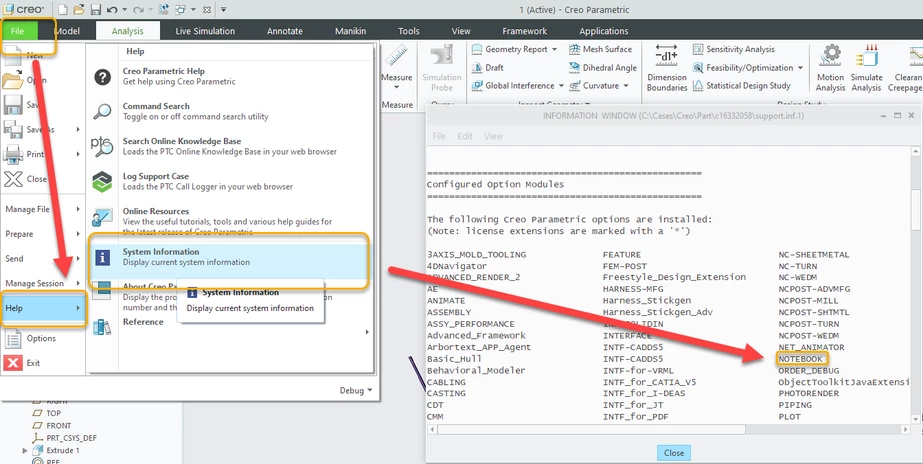This screenshot has width=923, height=464.
Task: Select Command Search entry
Action: coord(230,111)
